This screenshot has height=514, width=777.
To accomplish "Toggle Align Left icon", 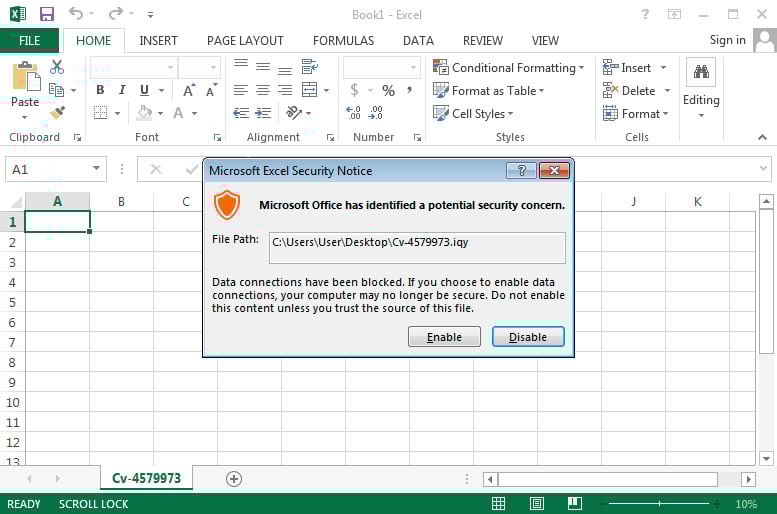I will [241, 90].
